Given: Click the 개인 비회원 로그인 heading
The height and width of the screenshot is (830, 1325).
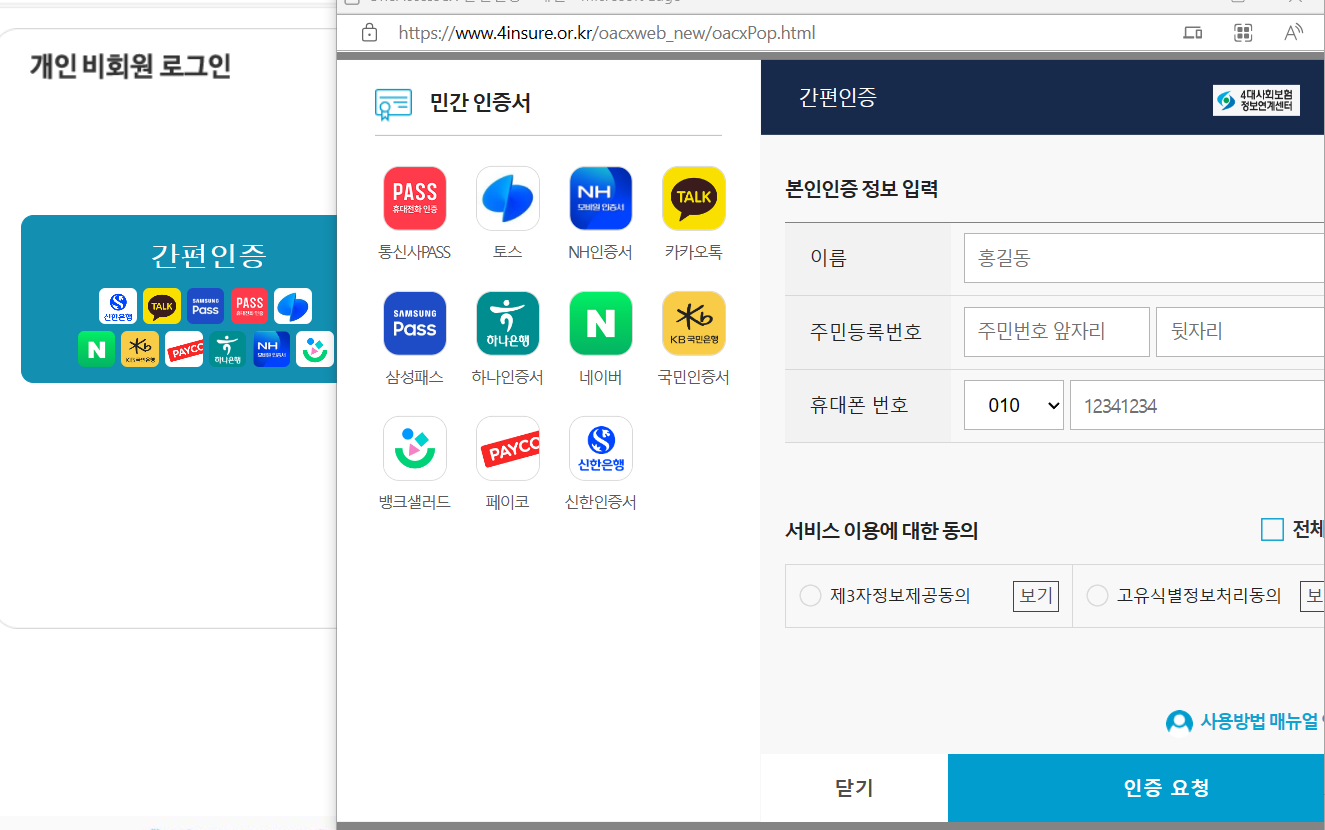Looking at the screenshot, I should (130, 66).
